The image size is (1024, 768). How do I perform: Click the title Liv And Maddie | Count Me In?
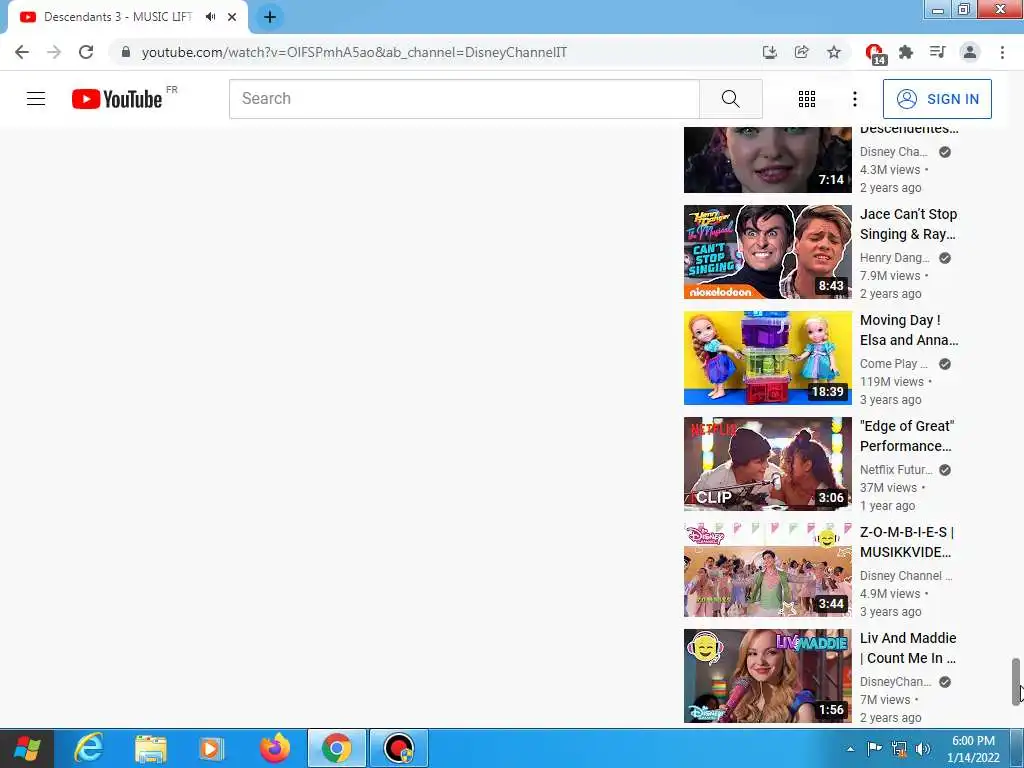pyautogui.click(x=908, y=648)
